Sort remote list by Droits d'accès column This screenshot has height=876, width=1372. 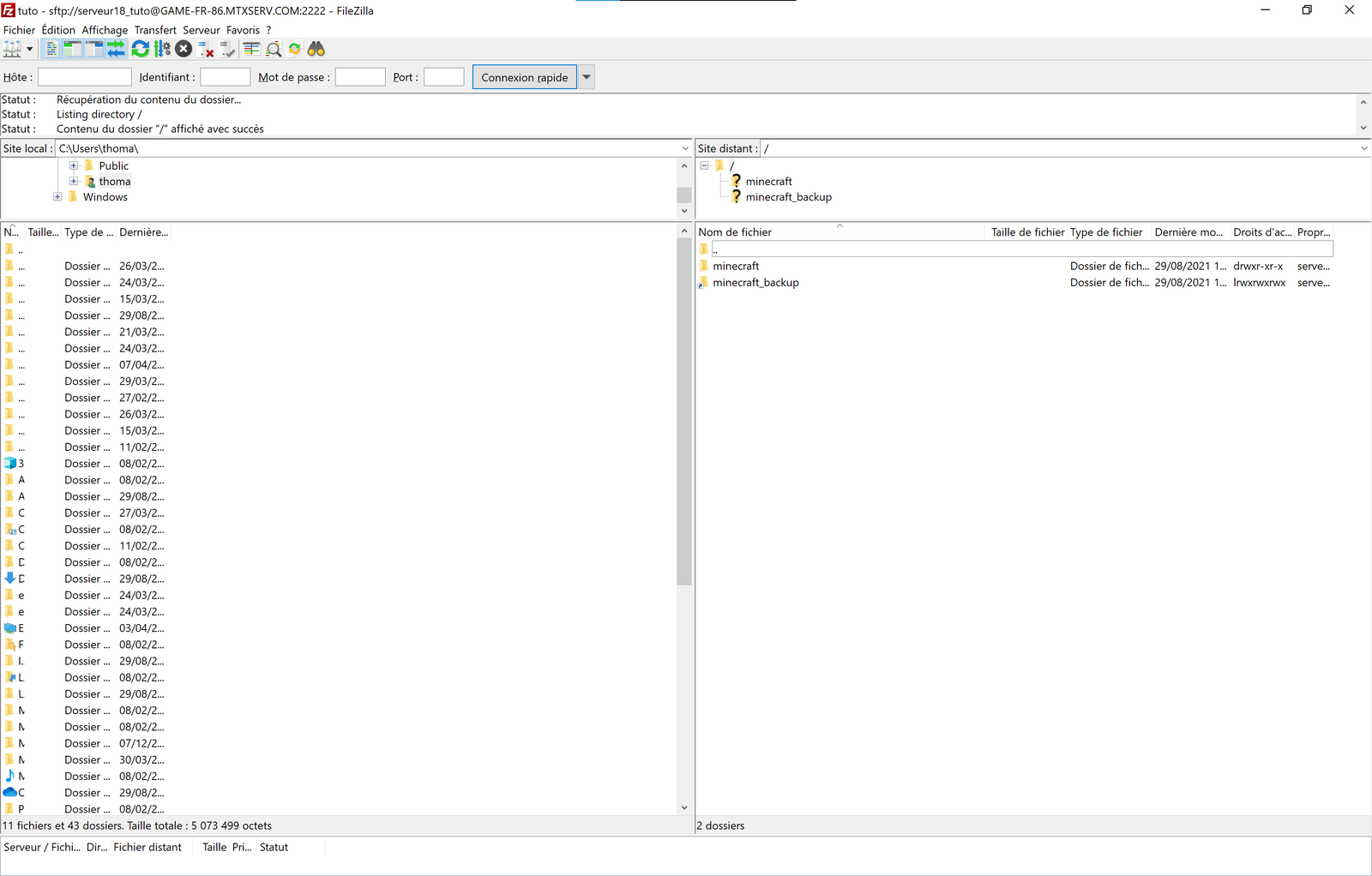point(1261,232)
